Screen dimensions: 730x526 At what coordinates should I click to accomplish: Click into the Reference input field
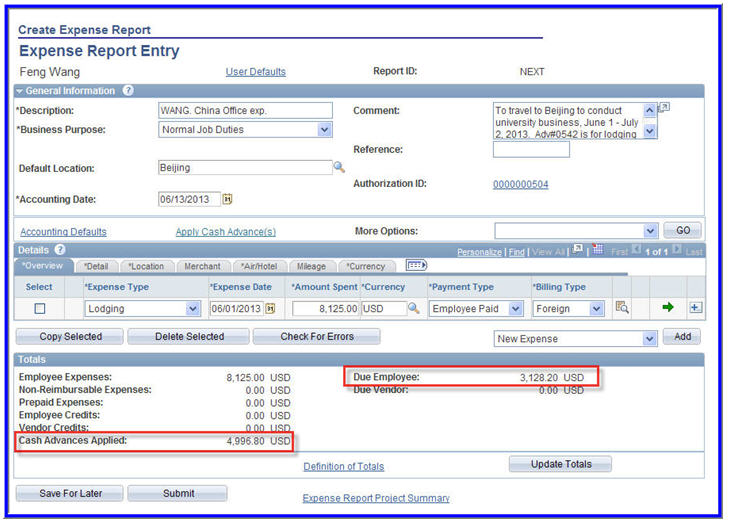coord(531,150)
